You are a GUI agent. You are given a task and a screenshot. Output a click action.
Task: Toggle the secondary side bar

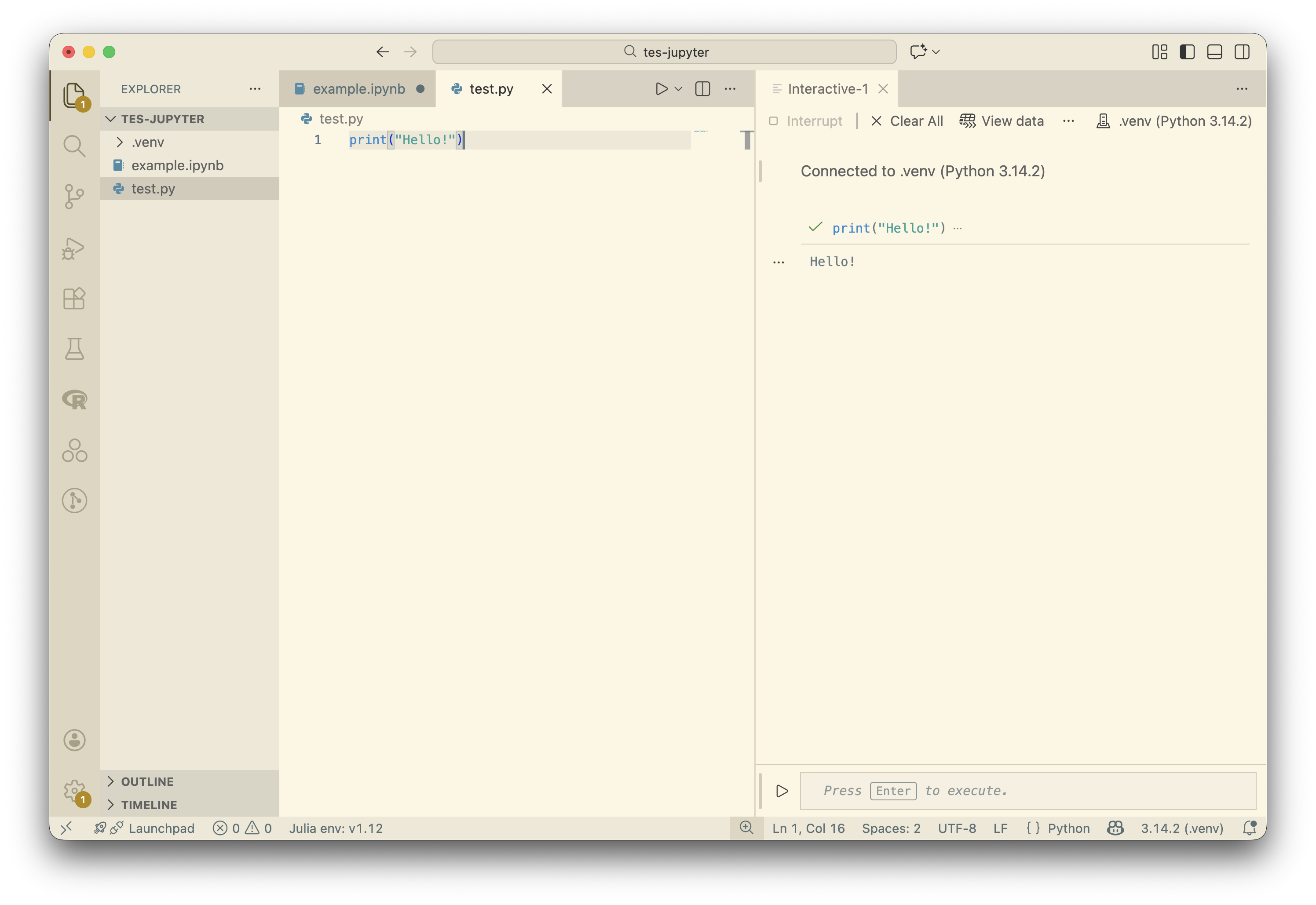pyautogui.click(x=1242, y=52)
